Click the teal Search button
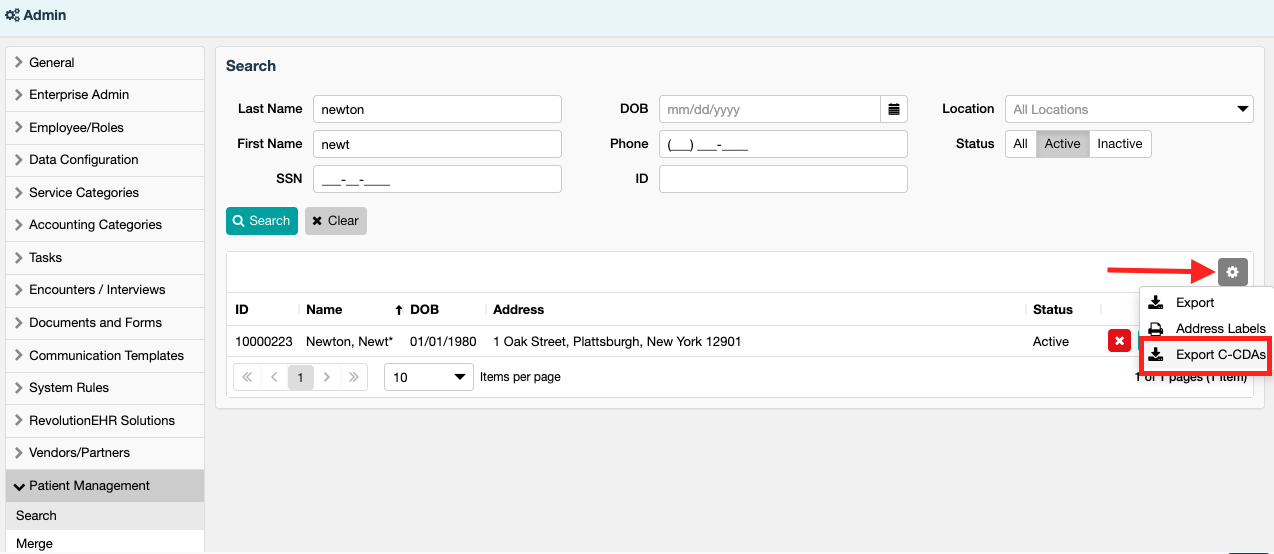This screenshot has width=1274, height=554. click(261, 221)
